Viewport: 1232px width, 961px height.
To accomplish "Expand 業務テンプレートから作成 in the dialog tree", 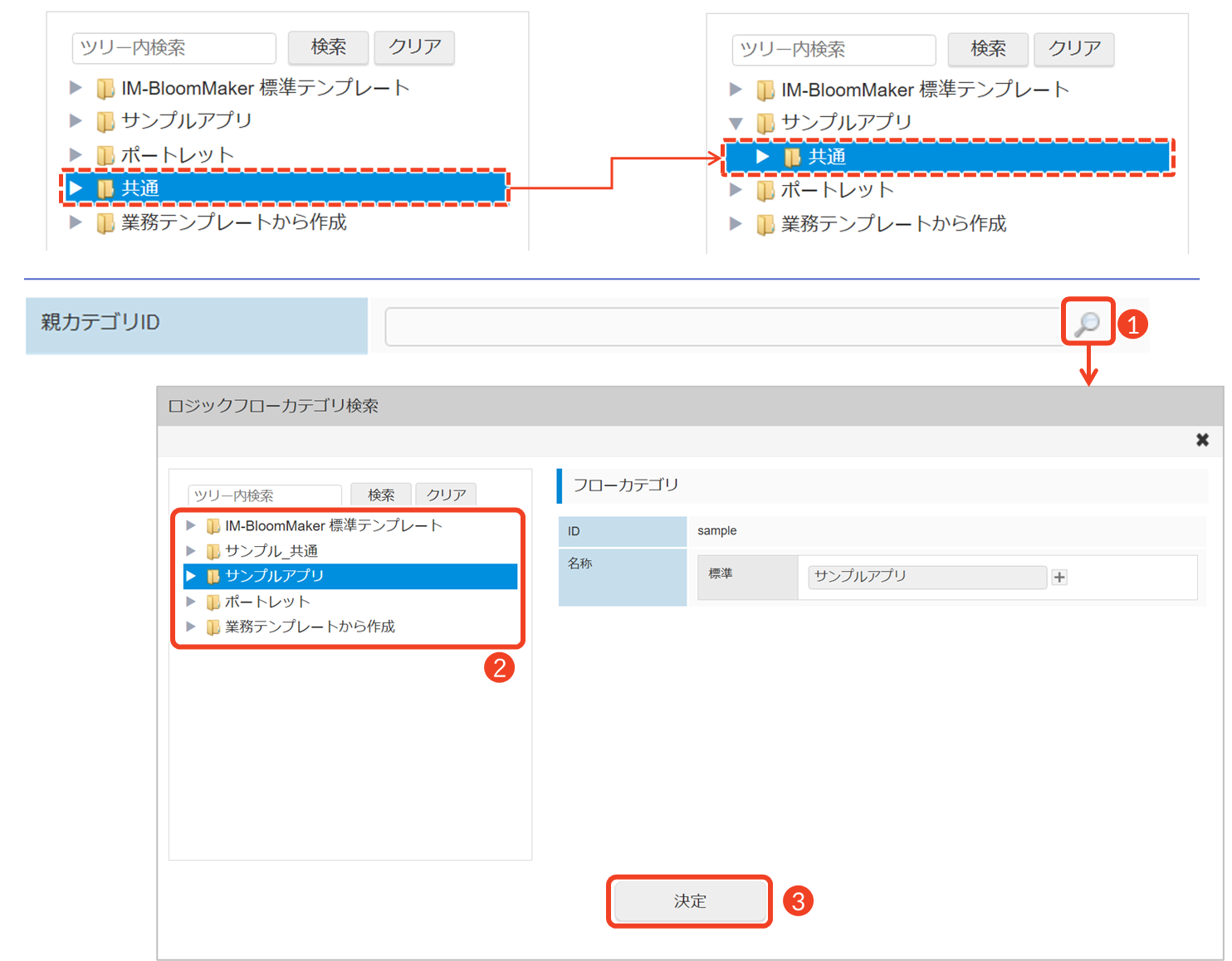I will tap(191, 627).
